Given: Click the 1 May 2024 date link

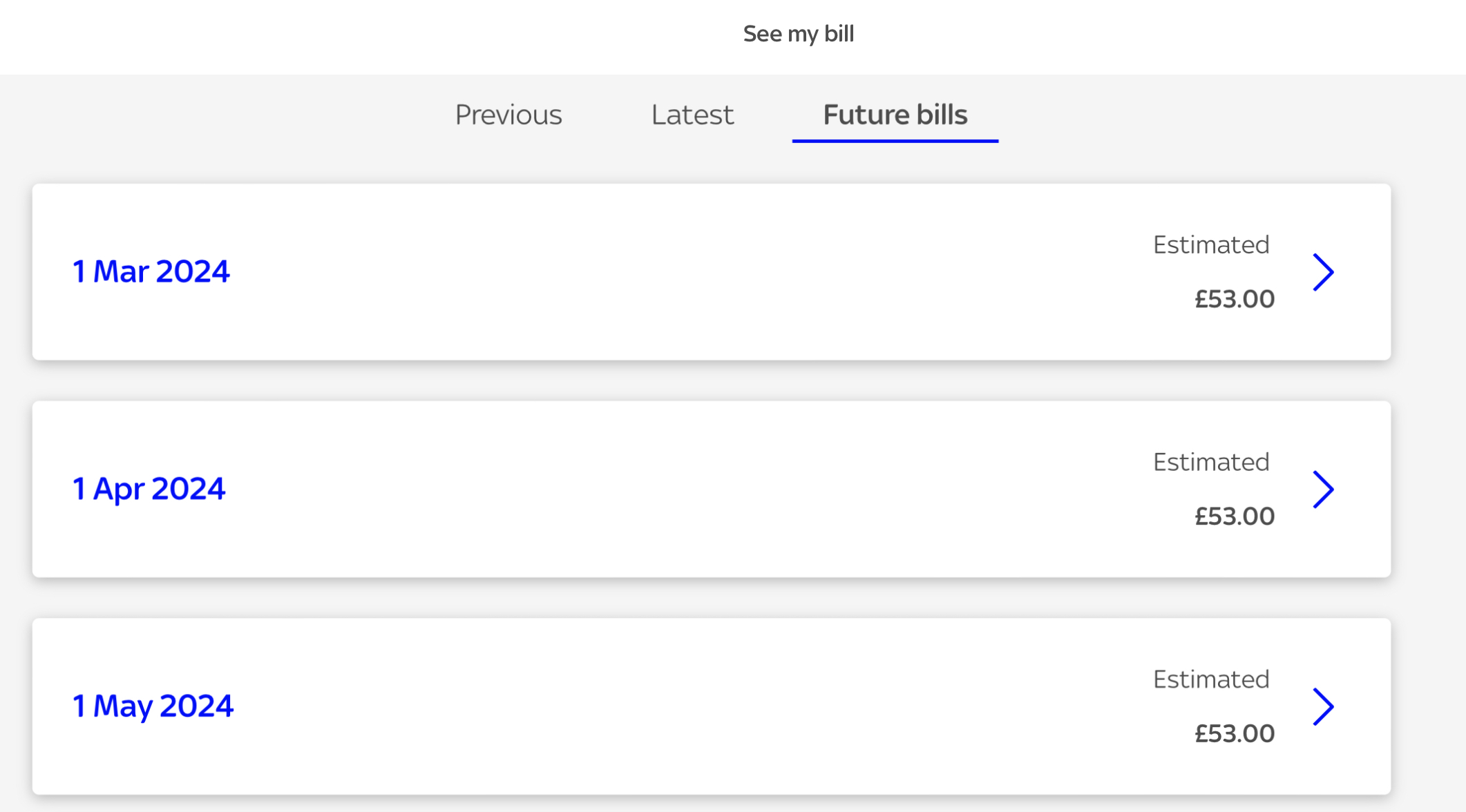Looking at the screenshot, I should [153, 706].
